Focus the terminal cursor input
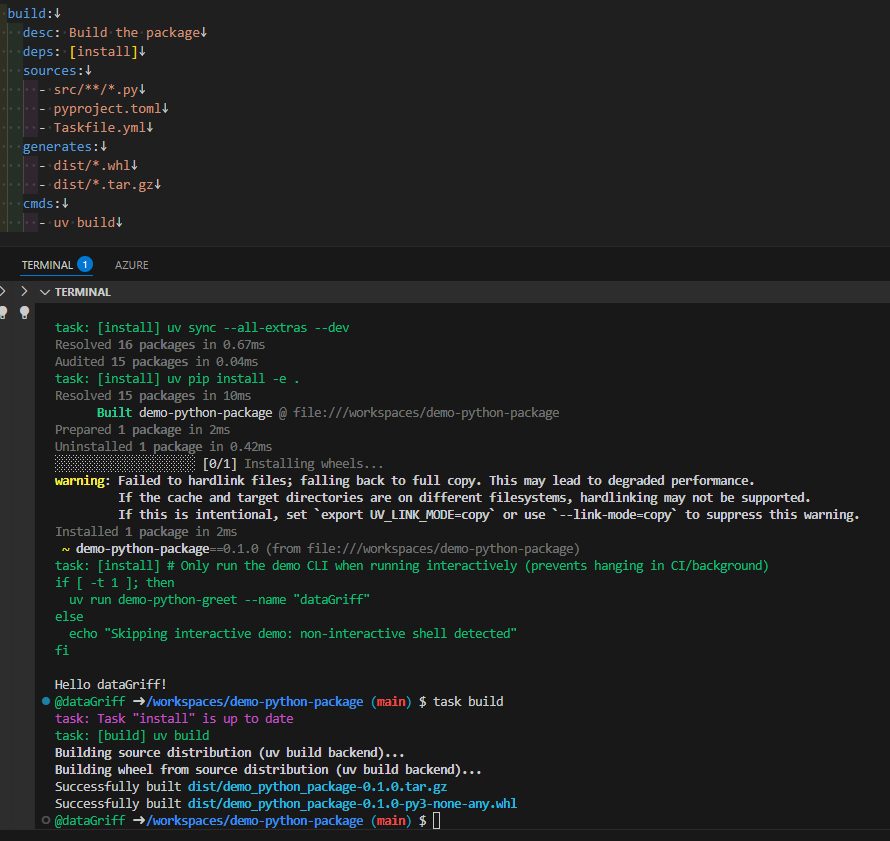Viewport: 890px width, 841px height. click(x=436, y=821)
